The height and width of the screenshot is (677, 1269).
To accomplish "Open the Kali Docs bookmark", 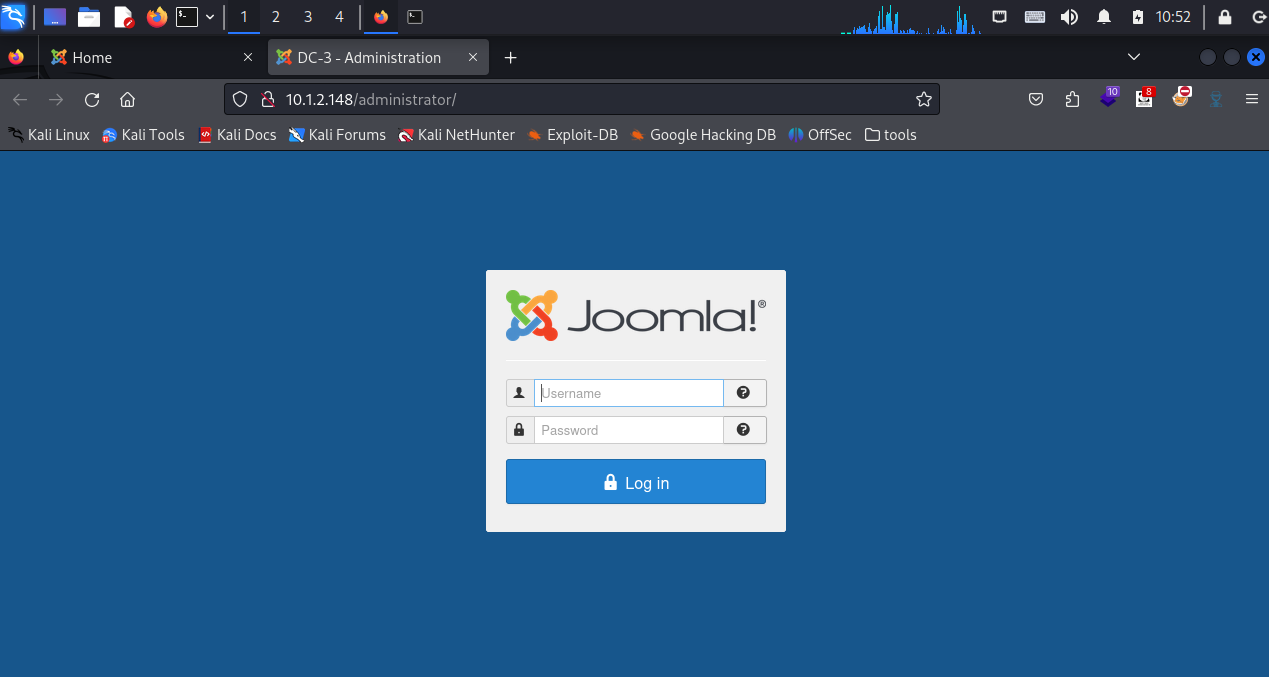I will [x=237, y=134].
